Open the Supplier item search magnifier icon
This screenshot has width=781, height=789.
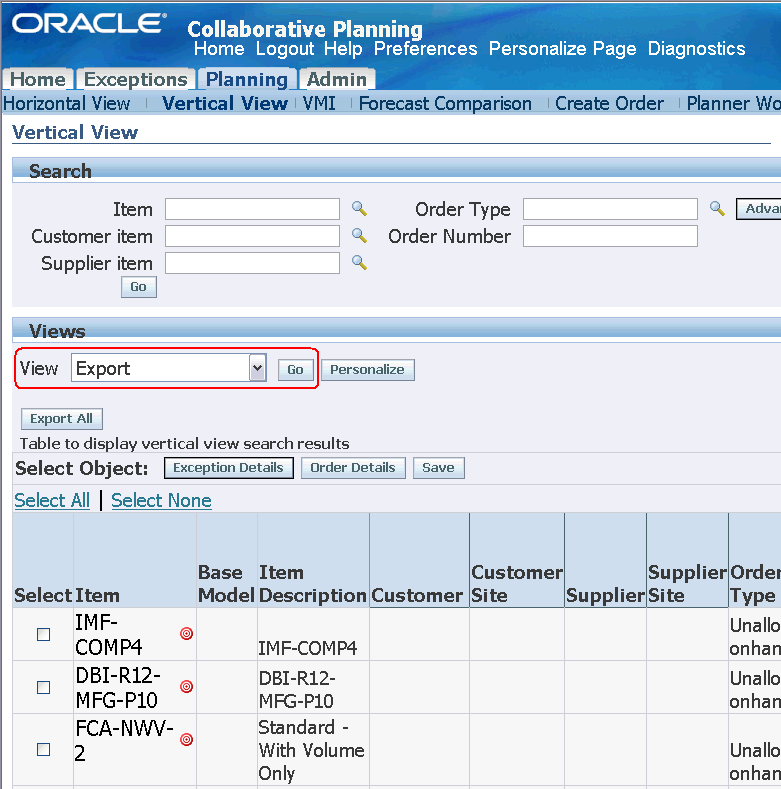(359, 262)
